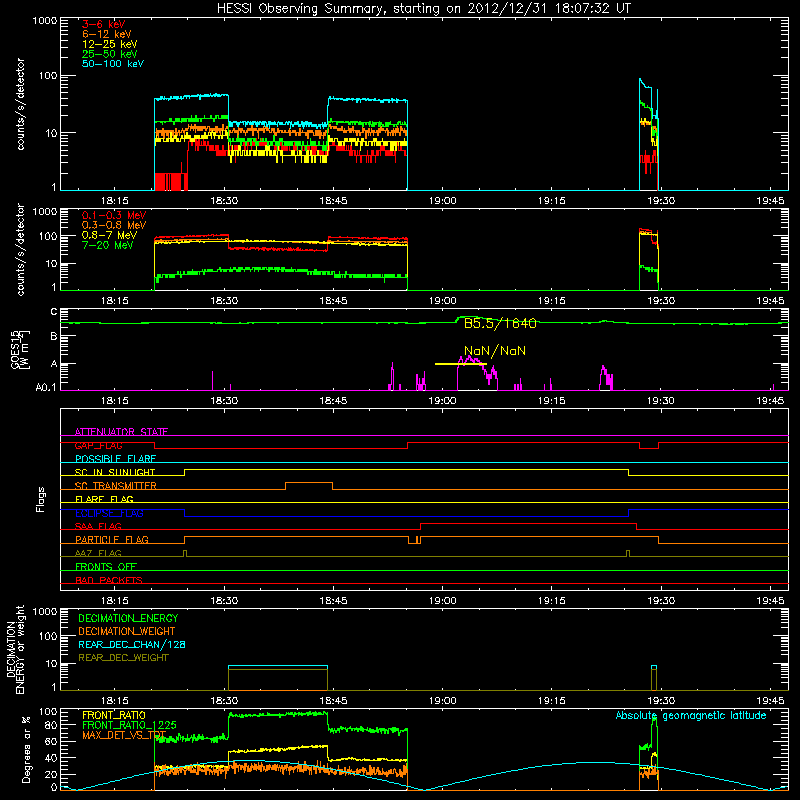The height and width of the screenshot is (800, 800).
Task: Click the FRONT_RATIO_1225 legend label
Action: tap(129, 725)
